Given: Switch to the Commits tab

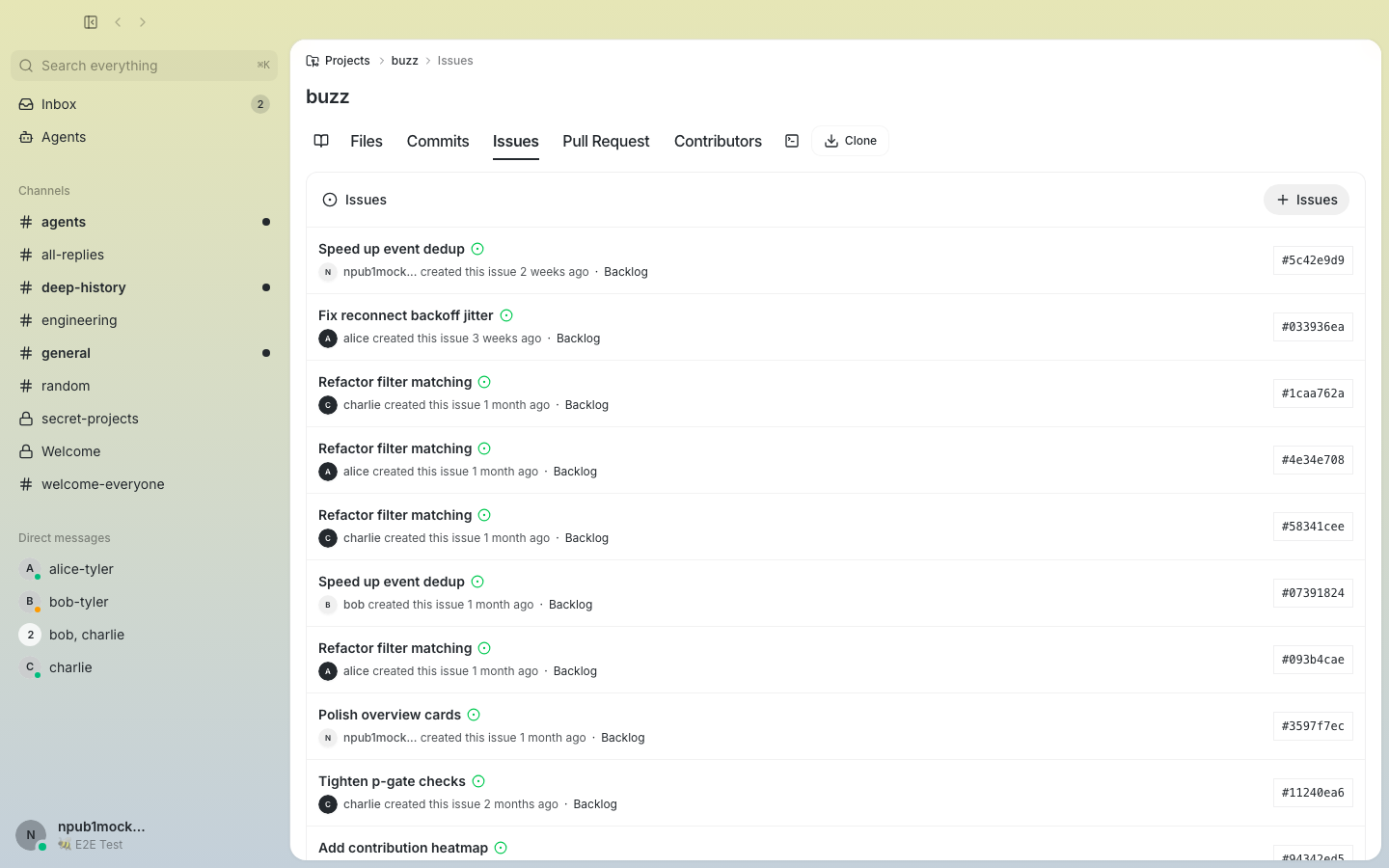Looking at the screenshot, I should 438,141.
